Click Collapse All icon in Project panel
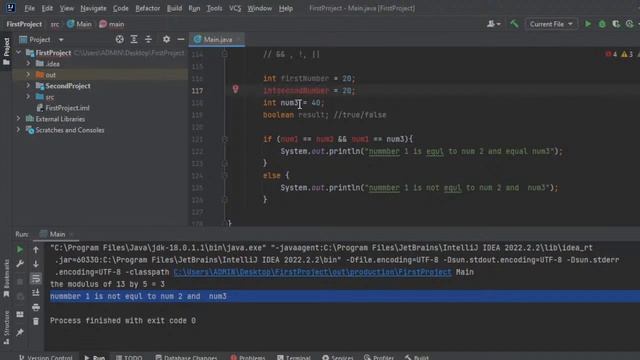 coord(148,39)
